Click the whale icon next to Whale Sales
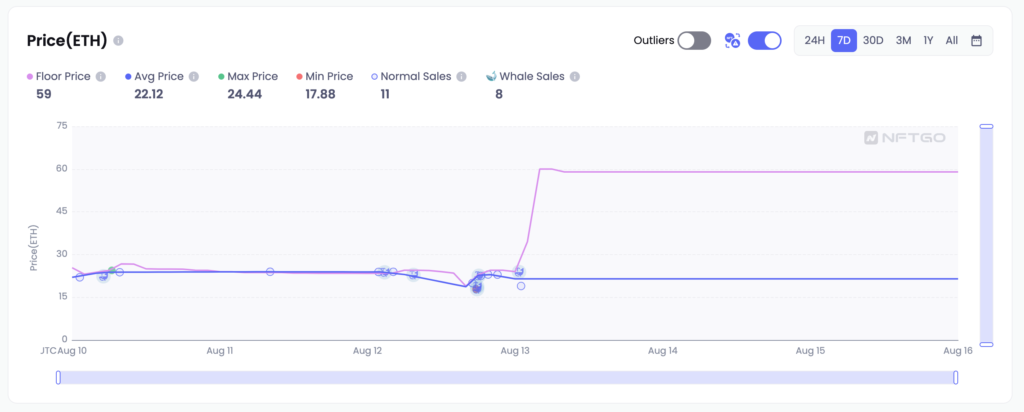 [491, 76]
